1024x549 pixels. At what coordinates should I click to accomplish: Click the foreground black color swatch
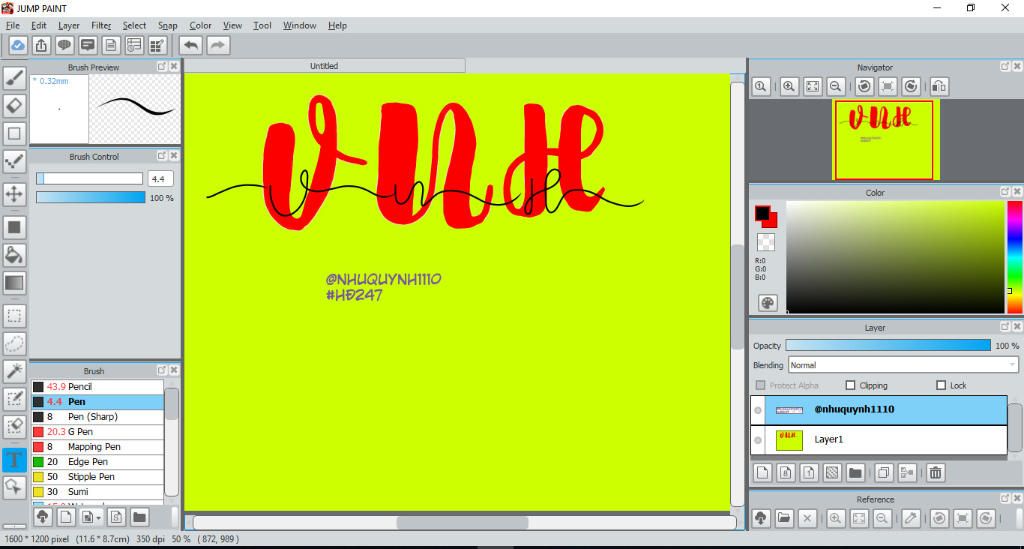pyautogui.click(x=762, y=213)
